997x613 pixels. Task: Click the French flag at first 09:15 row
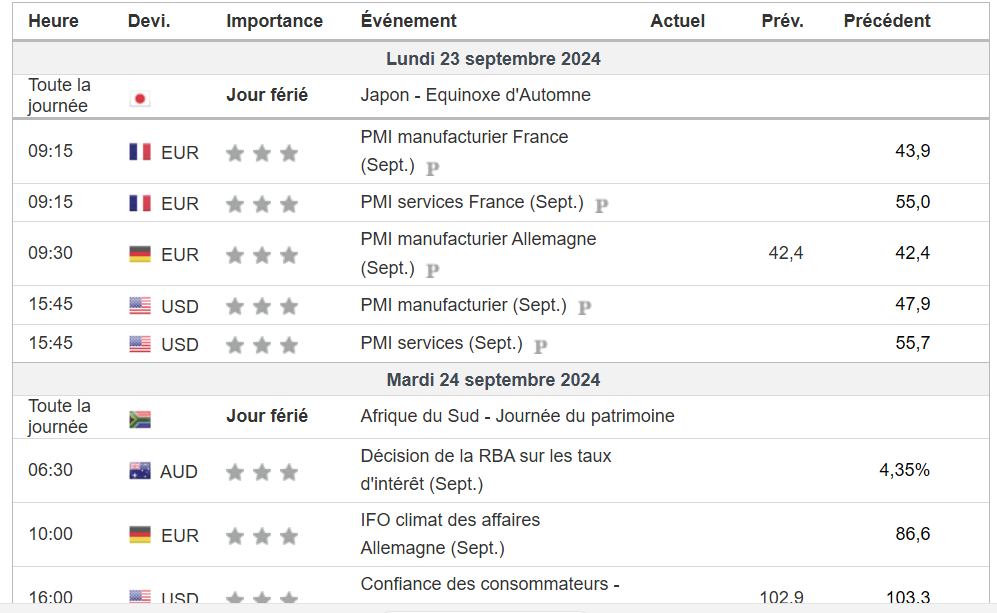click(140, 152)
